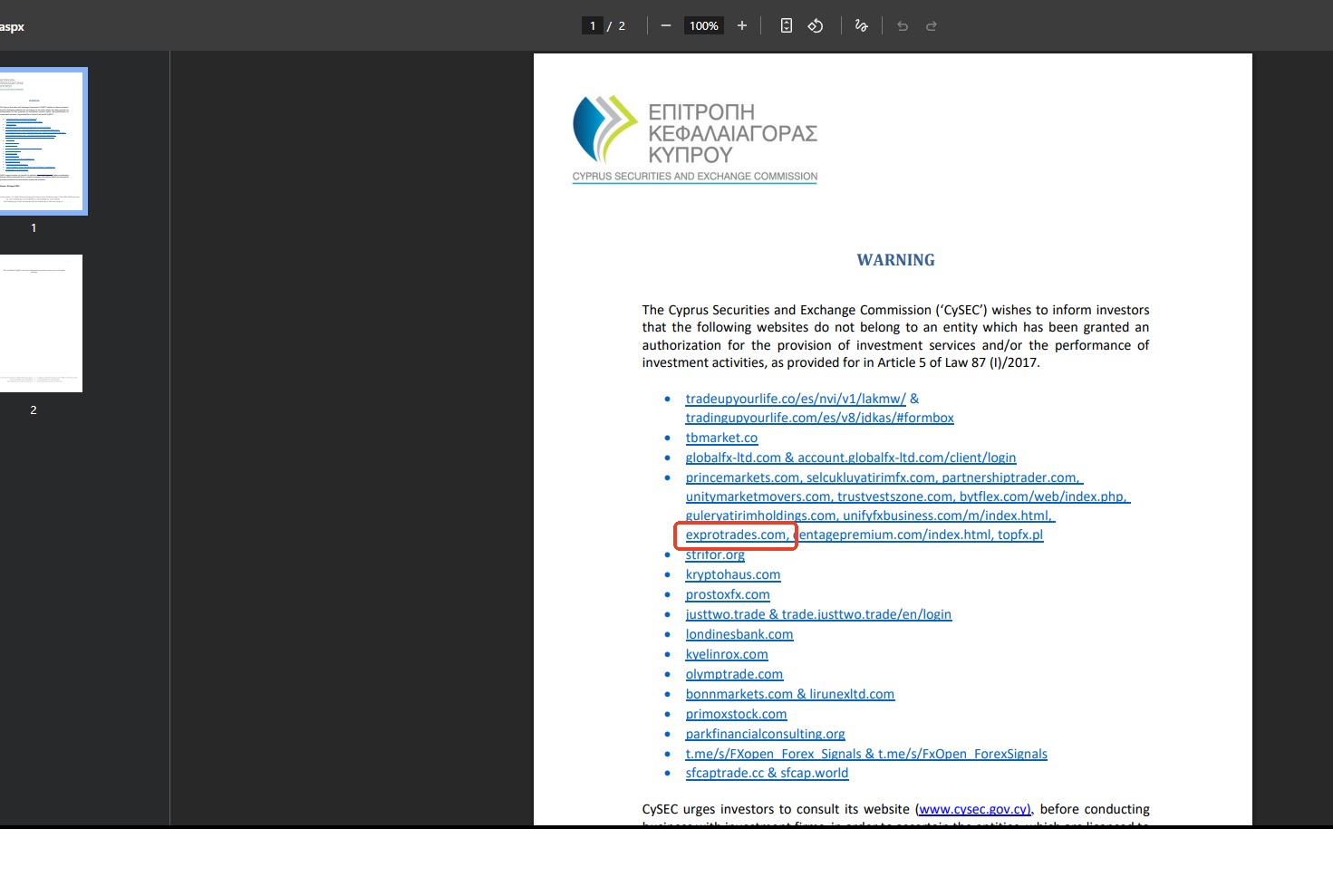Activate the draw annotation tool
The image size is (1333, 896).
(x=861, y=26)
